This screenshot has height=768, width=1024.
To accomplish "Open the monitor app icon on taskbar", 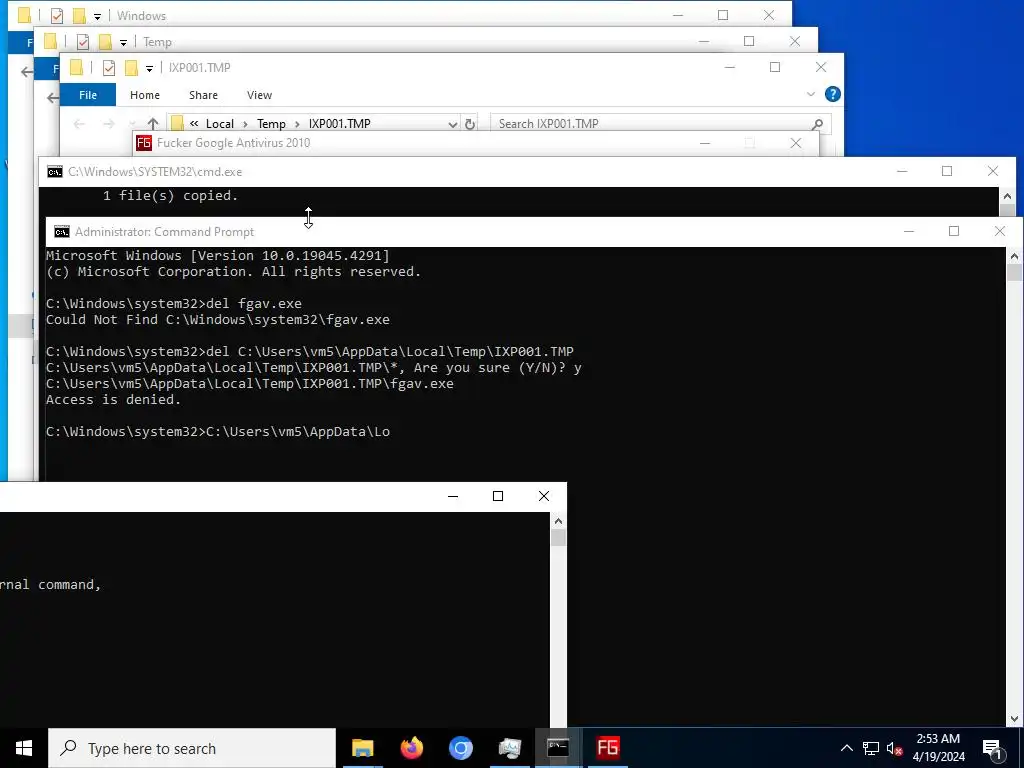I will click(x=509, y=748).
